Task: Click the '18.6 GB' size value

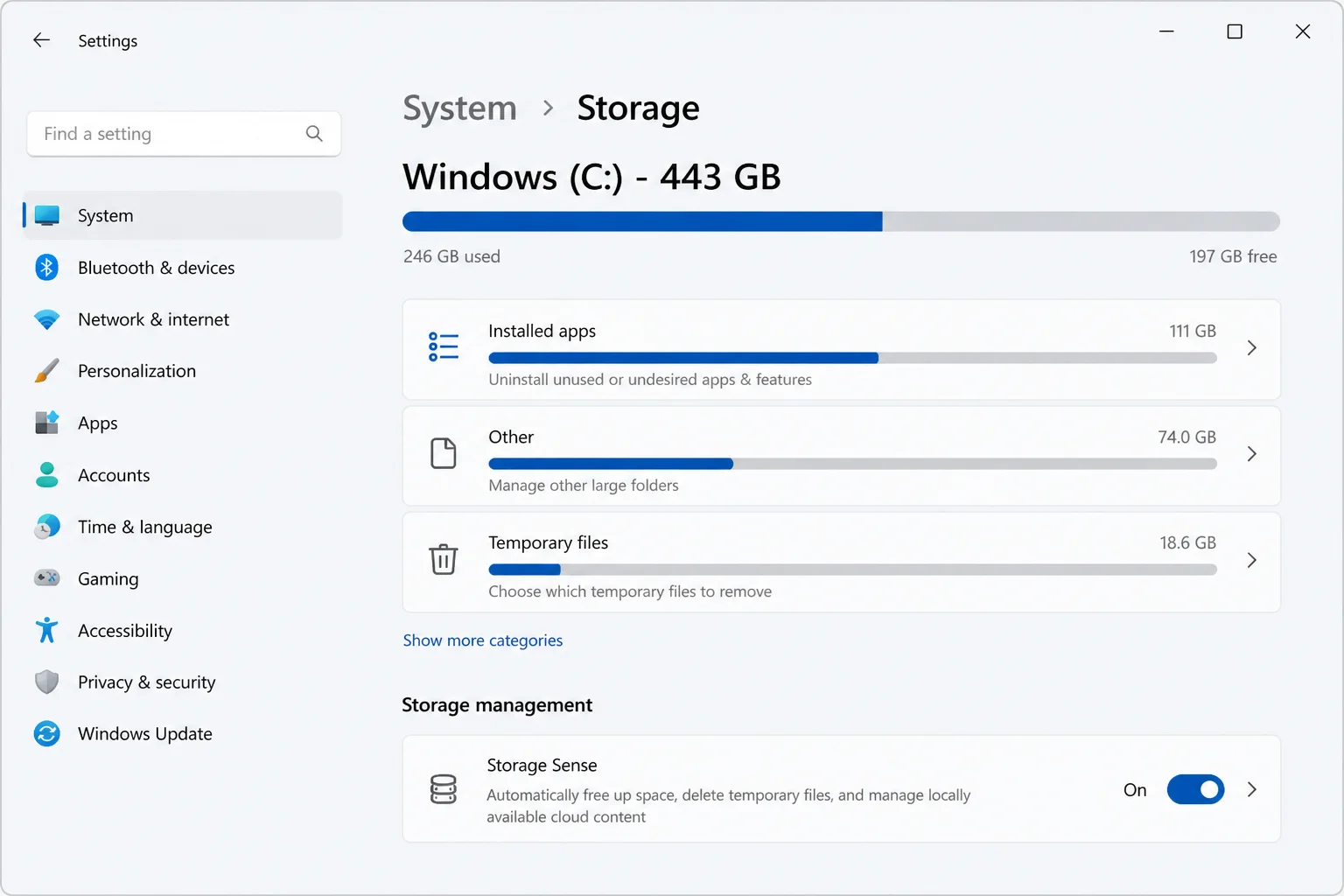Action: click(x=1187, y=542)
